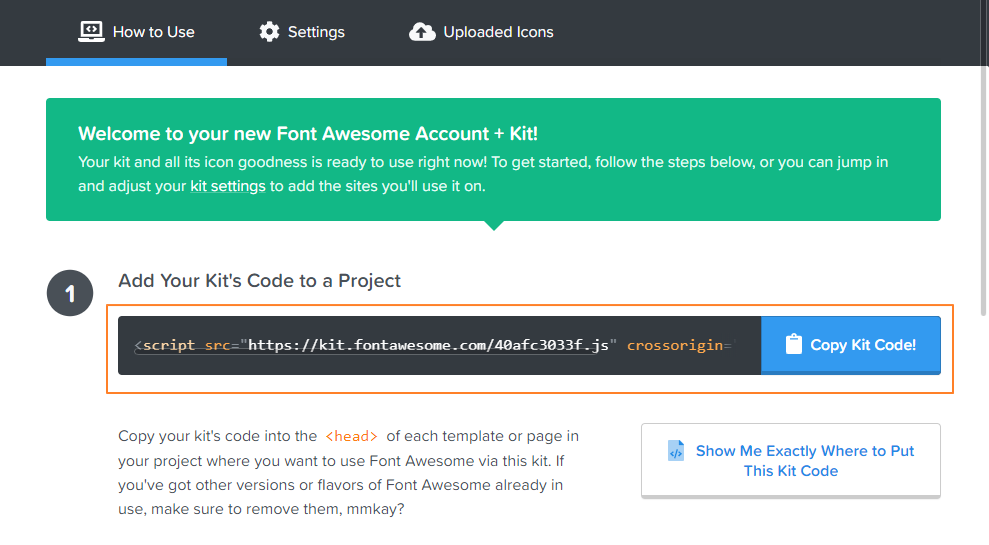This screenshot has width=989, height=545.
Task: Click the green banner's pointer arrow
Action: click(x=494, y=225)
